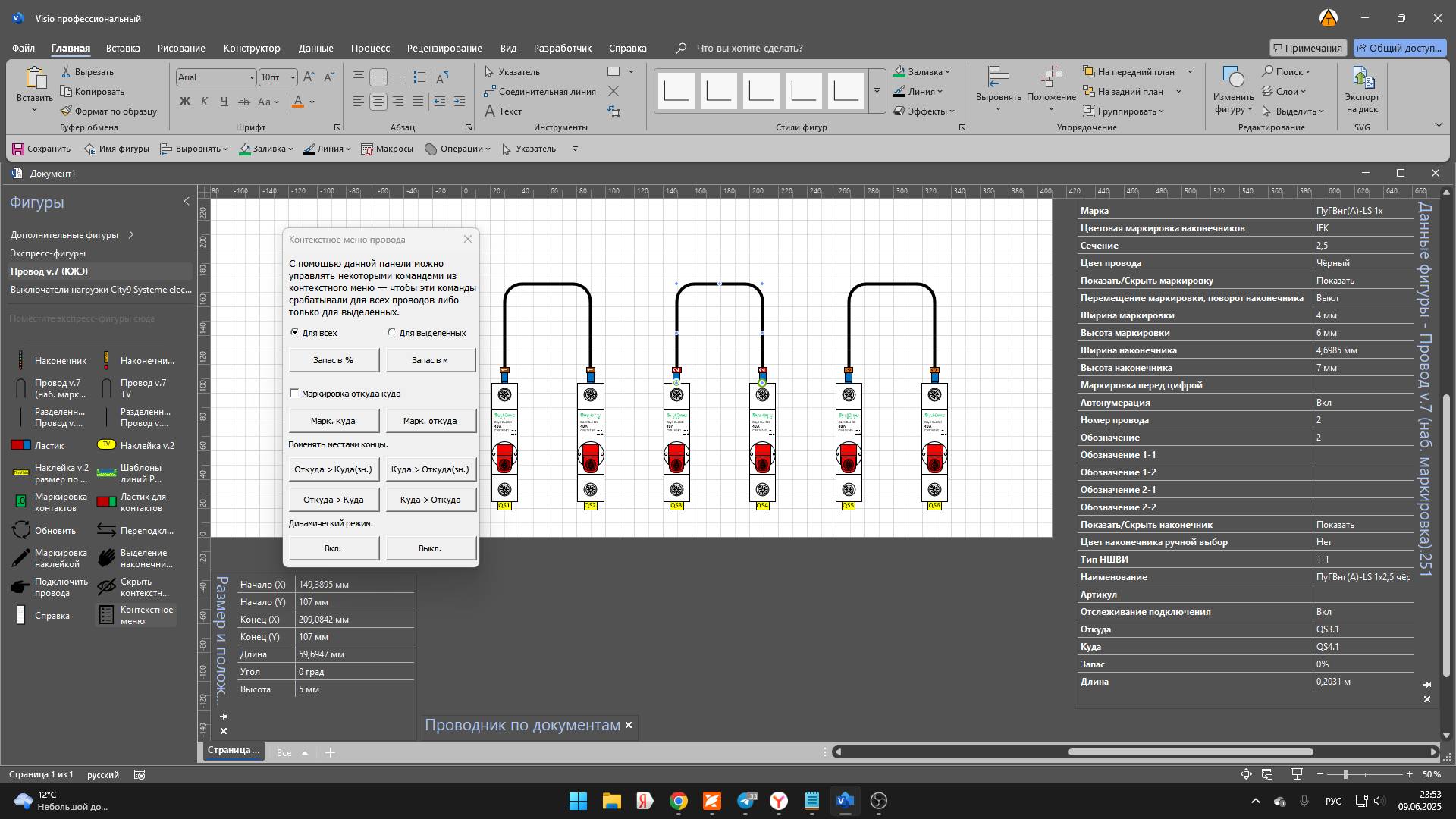The image size is (1456, 819).
Task: Click the Куда > Откуда button
Action: 430,500
